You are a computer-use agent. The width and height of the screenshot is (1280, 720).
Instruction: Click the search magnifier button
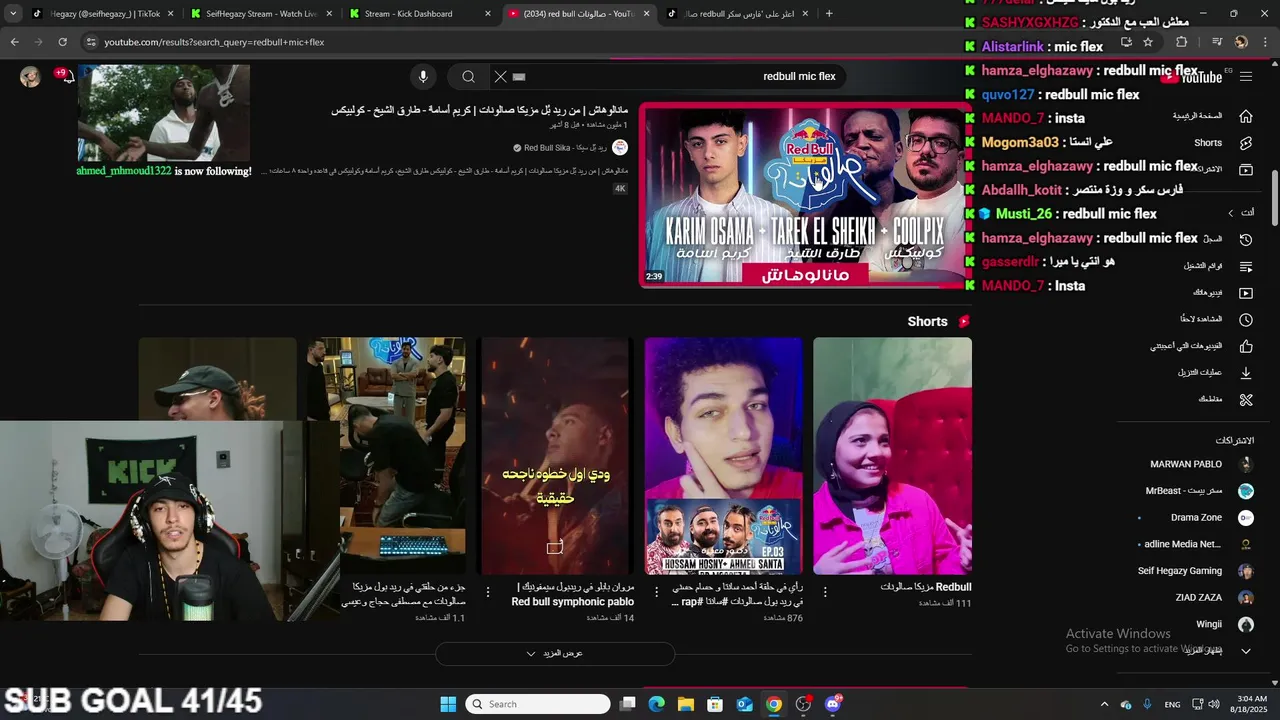[468, 77]
